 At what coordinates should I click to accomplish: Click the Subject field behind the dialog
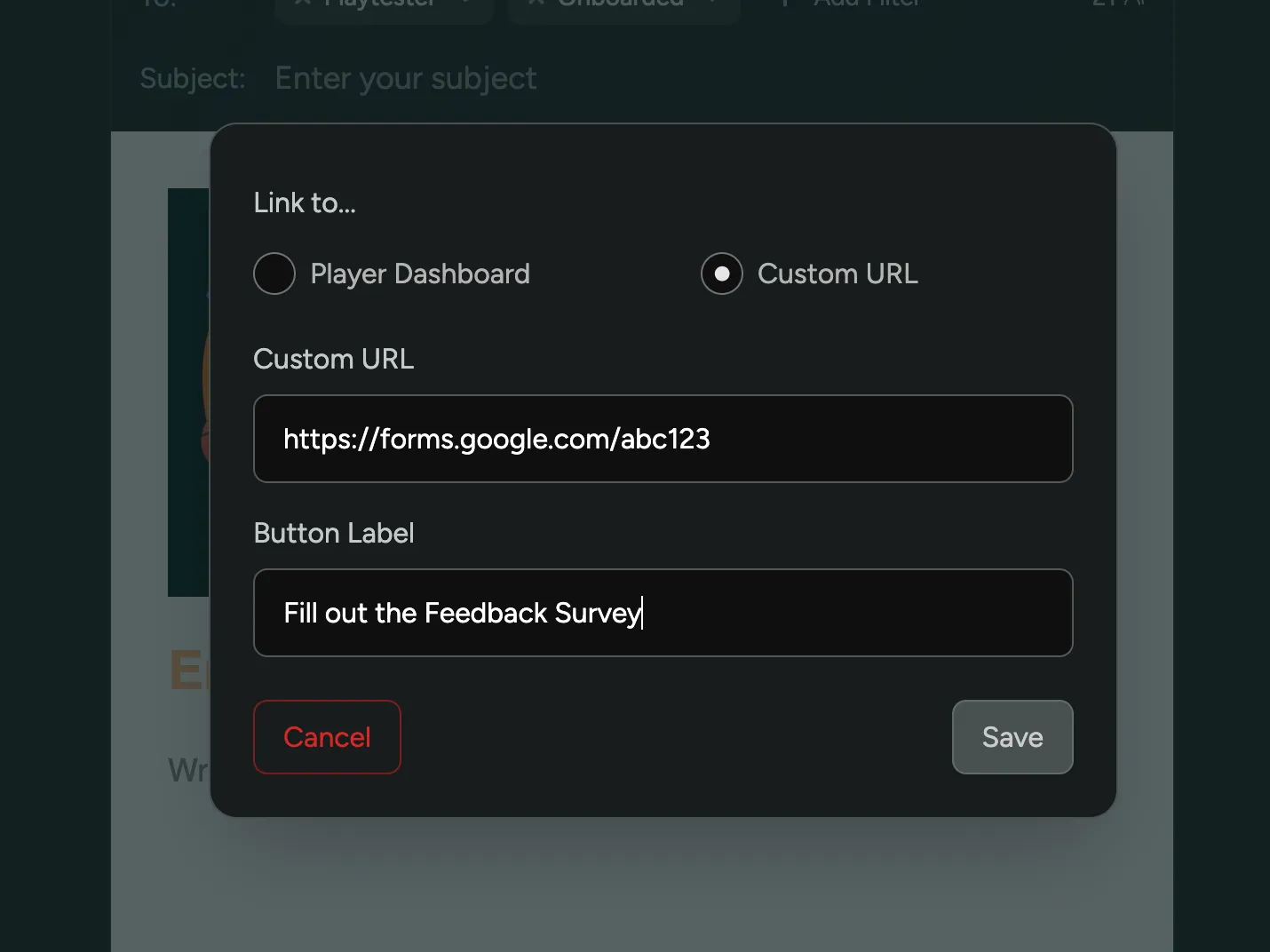[x=405, y=78]
